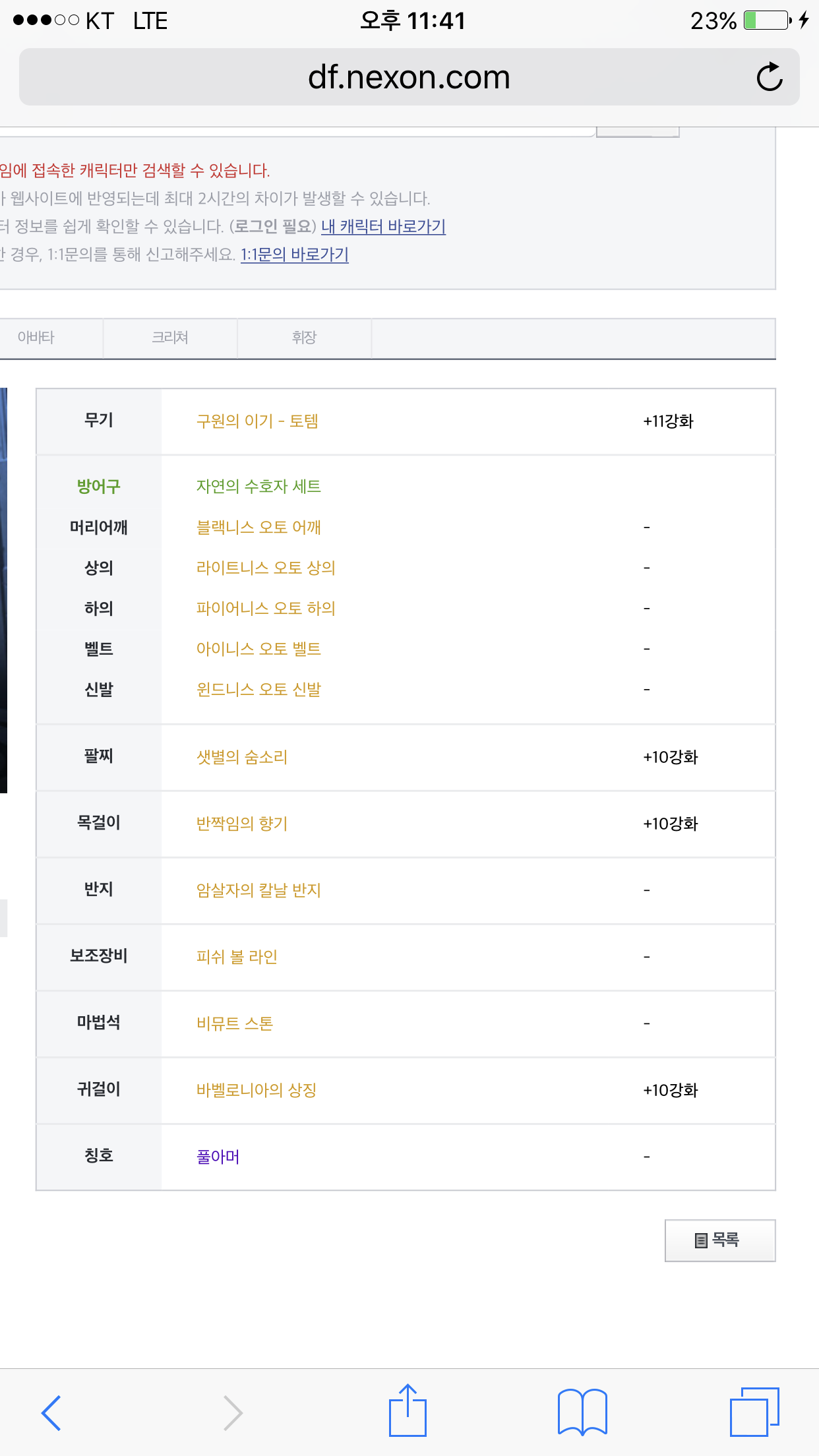This screenshot has height=1456, width=819.
Task: Open the 바벨로니아의 상징 earring item
Action: (x=257, y=1090)
